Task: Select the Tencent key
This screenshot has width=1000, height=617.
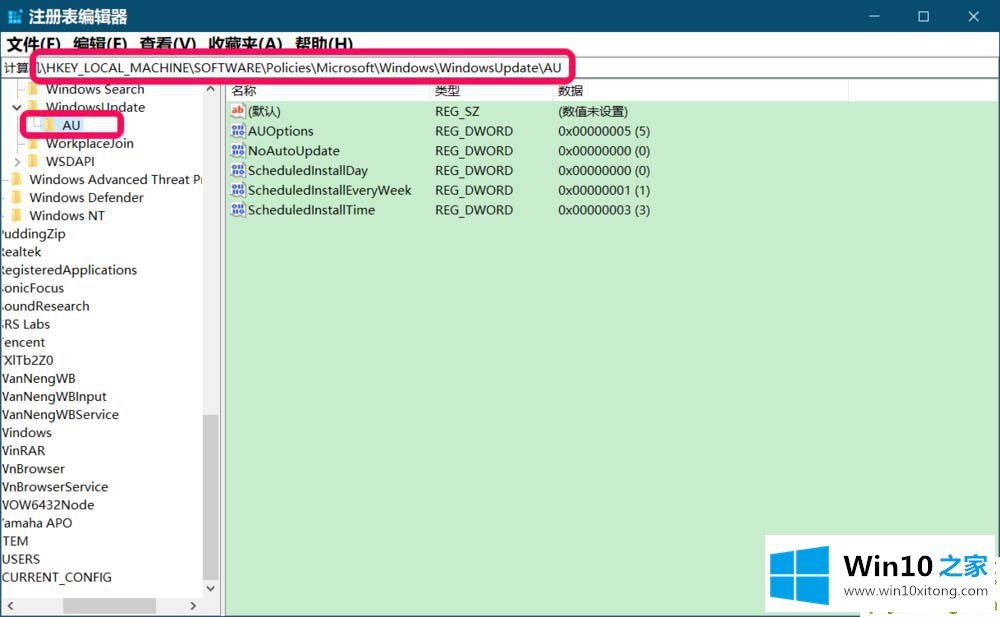Action: [23, 342]
